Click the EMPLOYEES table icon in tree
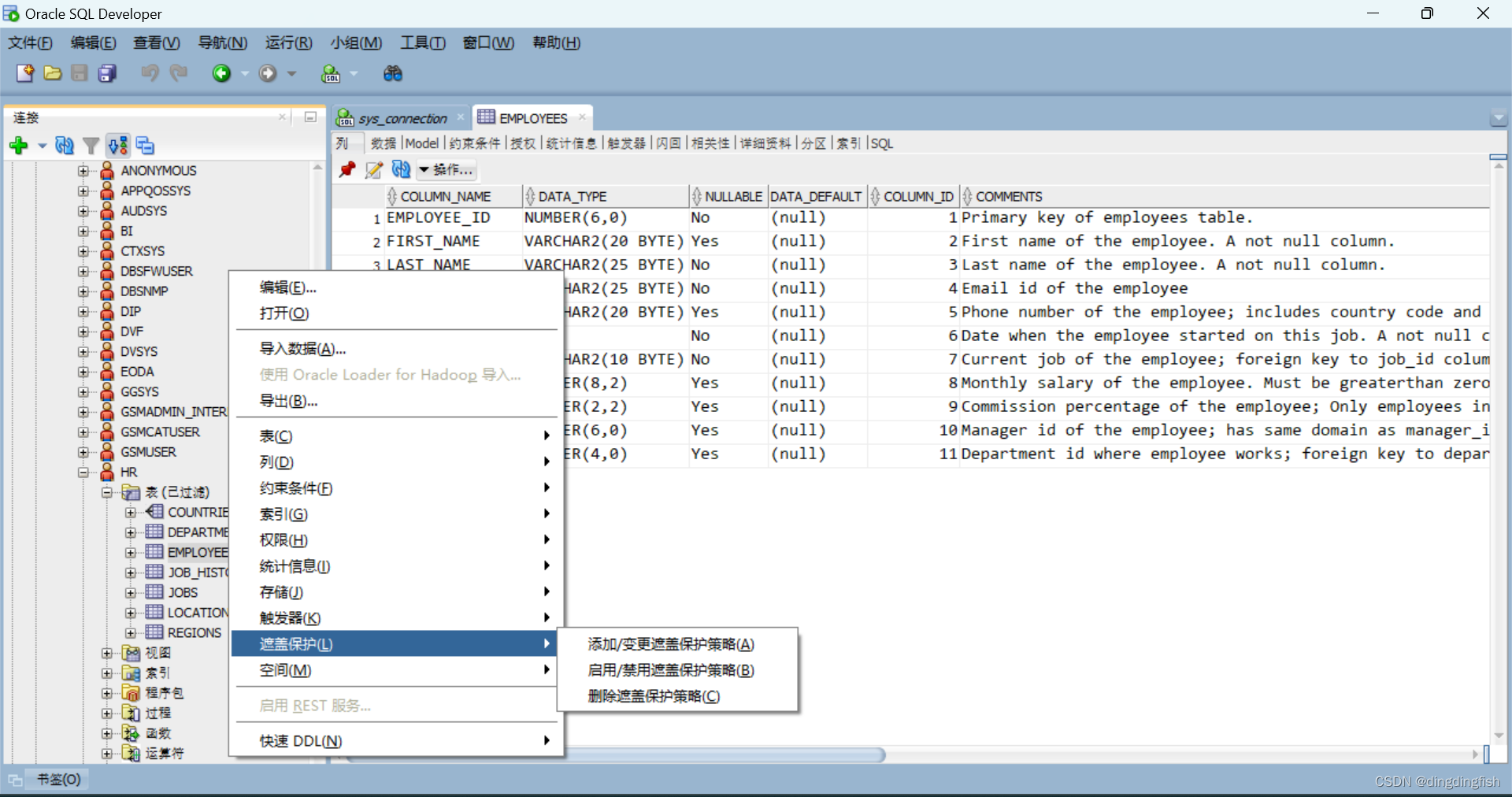 (154, 552)
